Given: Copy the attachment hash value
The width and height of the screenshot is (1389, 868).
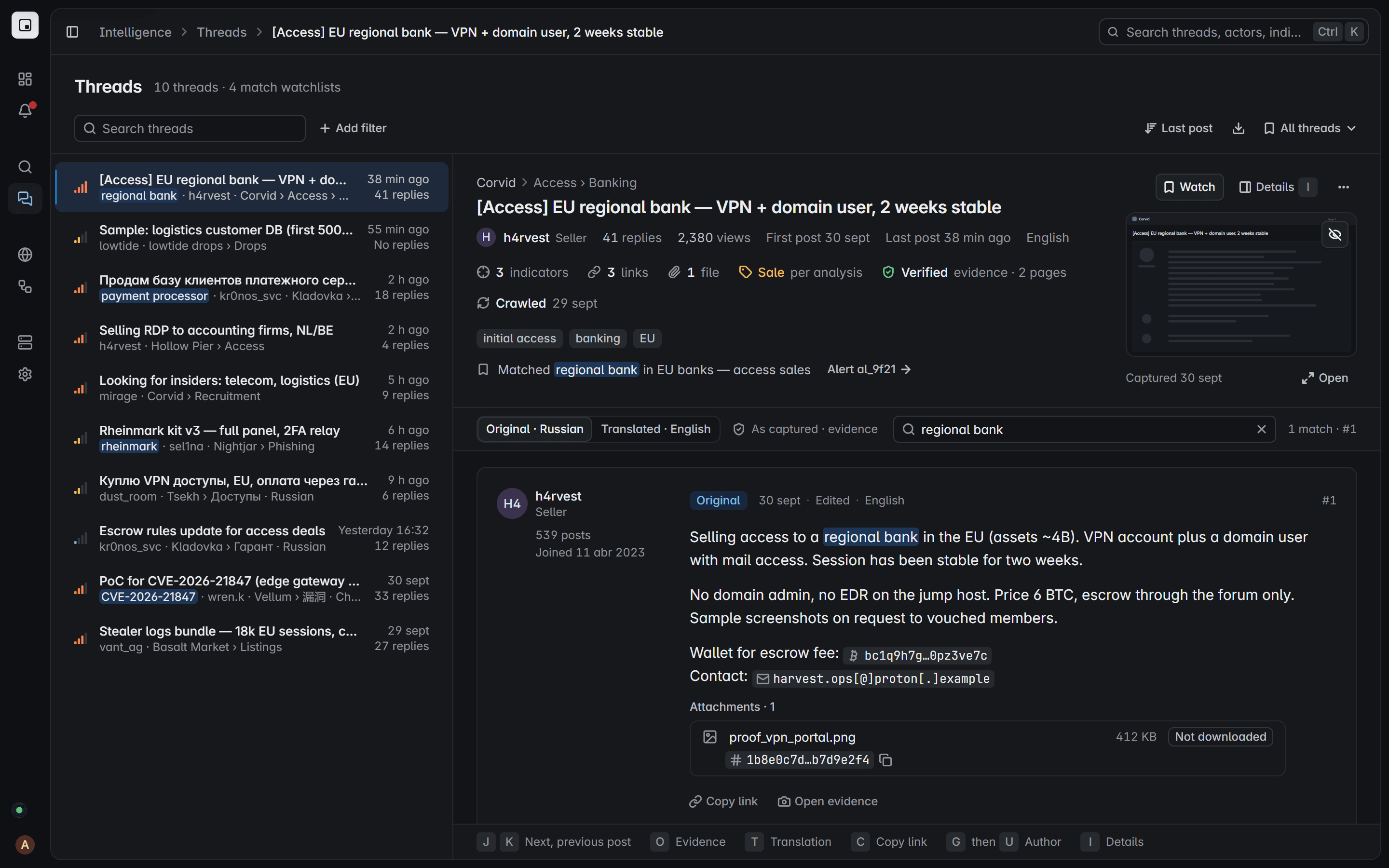Looking at the screenshot, I should point(885,760).
